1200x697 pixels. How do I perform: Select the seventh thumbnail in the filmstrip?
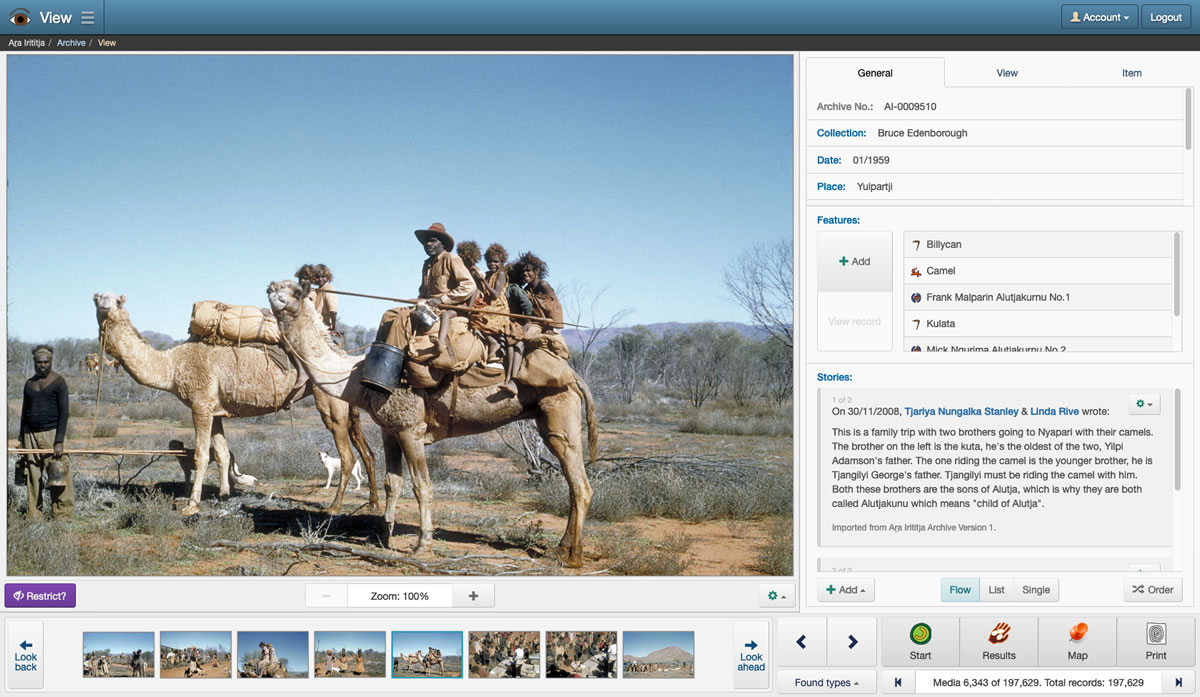pyautogui.click(x=581, y=655)
